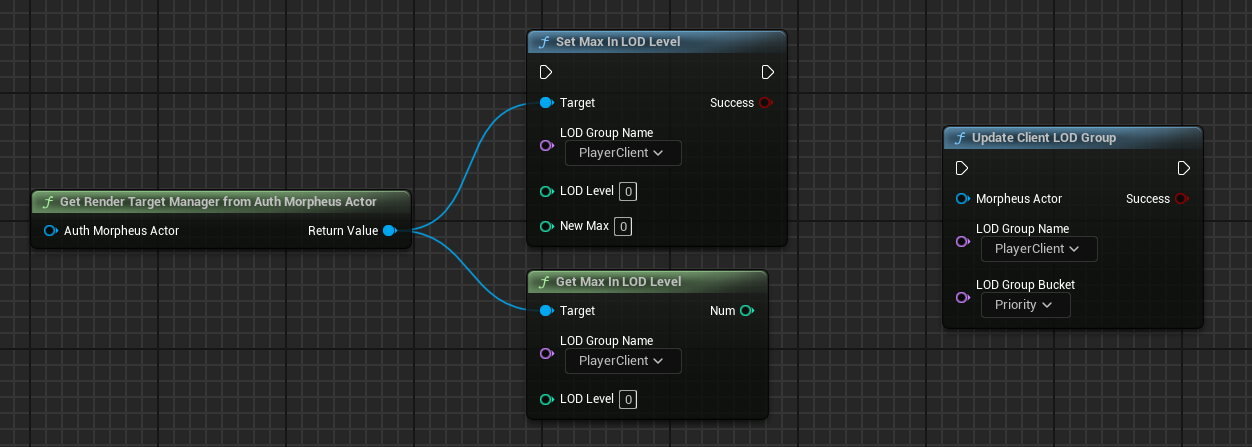The image size is (1252, 447).
Task: Click Success output pin on Set Max In LOD Level
Action: (x=765, y=103)
